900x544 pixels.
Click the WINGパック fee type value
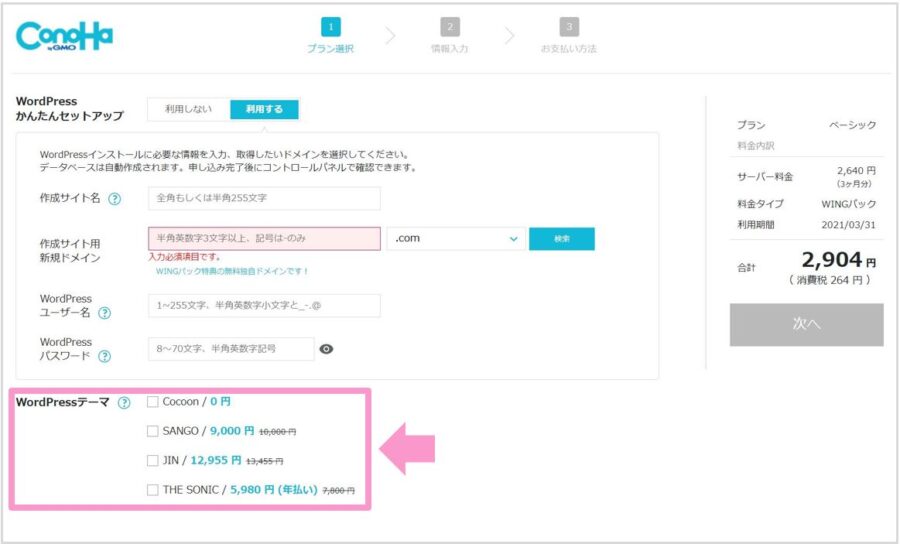[x=849, y=204]
